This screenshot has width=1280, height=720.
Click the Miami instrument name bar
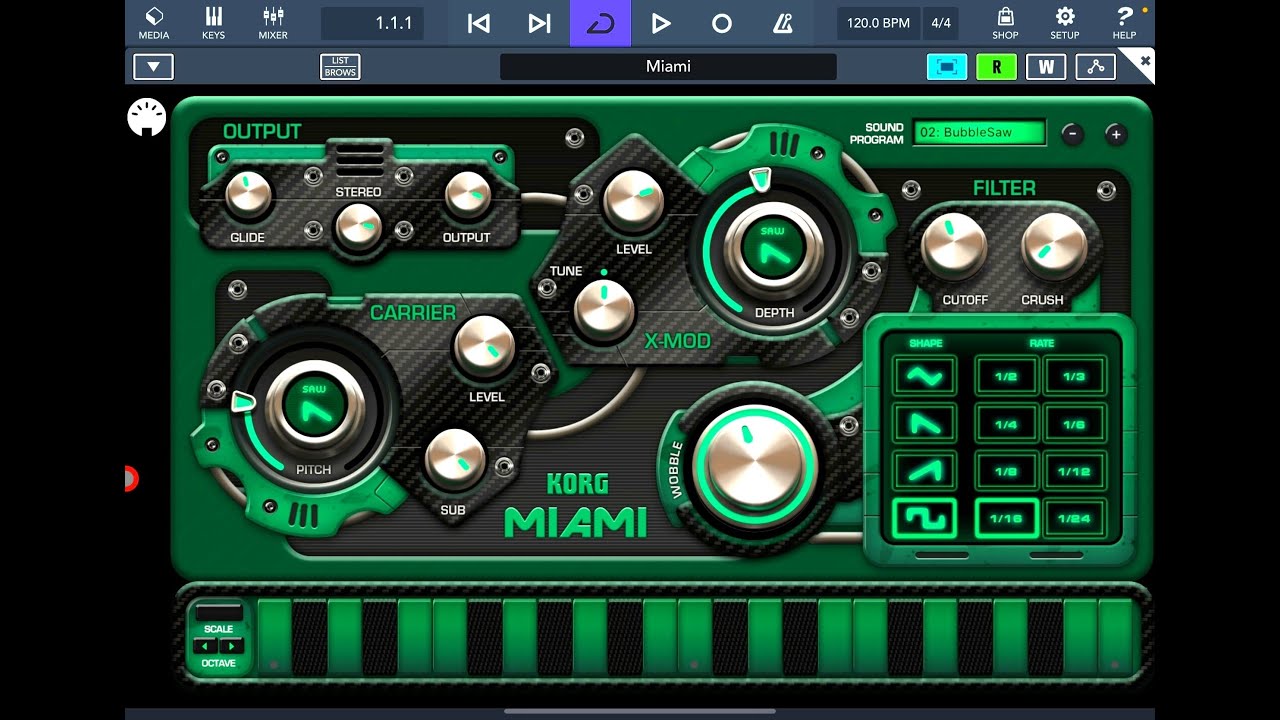pyautogui.click(x=668, y=66)
